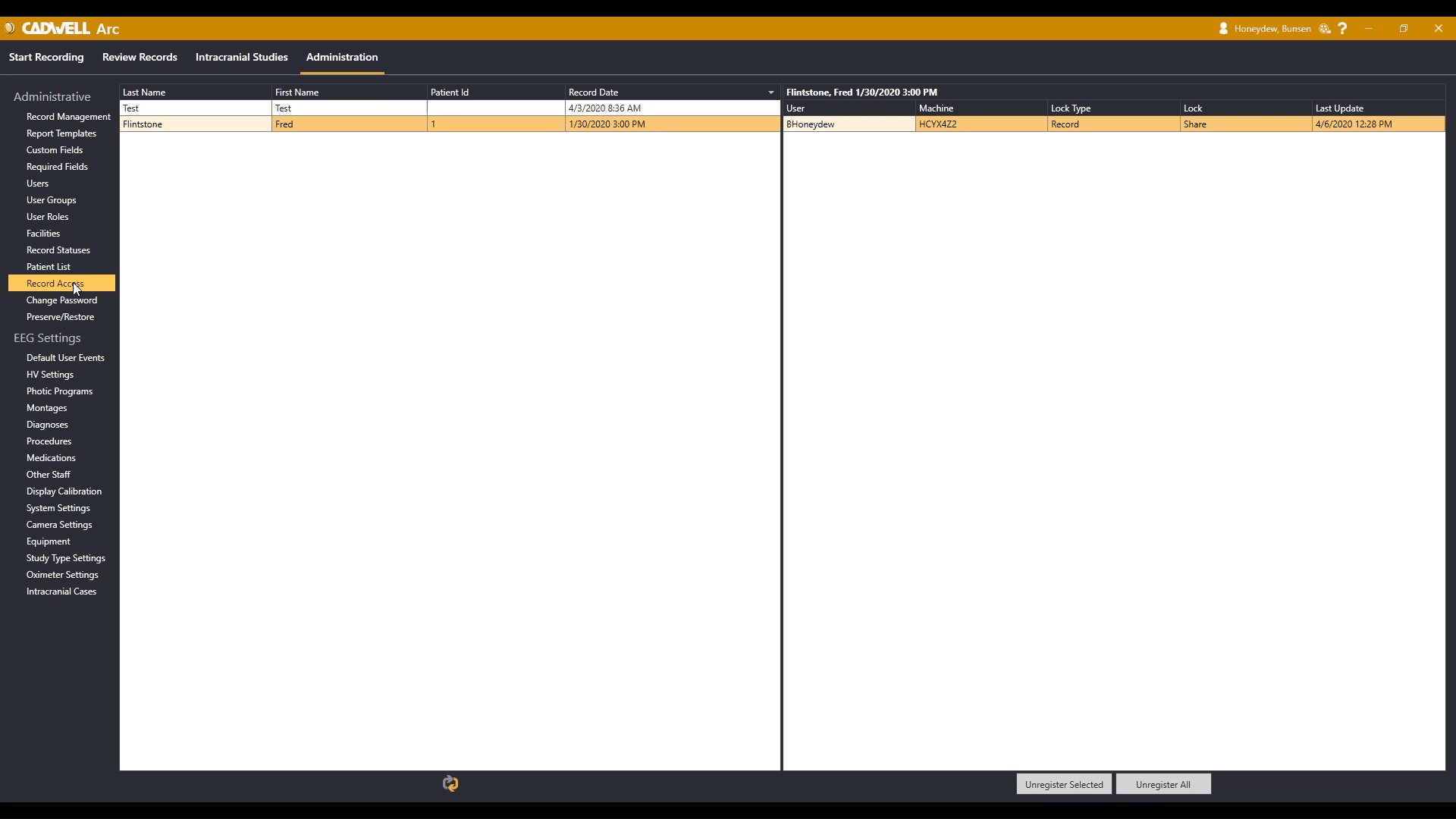This screenshot has height=819, width=1456.
Task: Open the Users administration page
Action: point(36,183)
